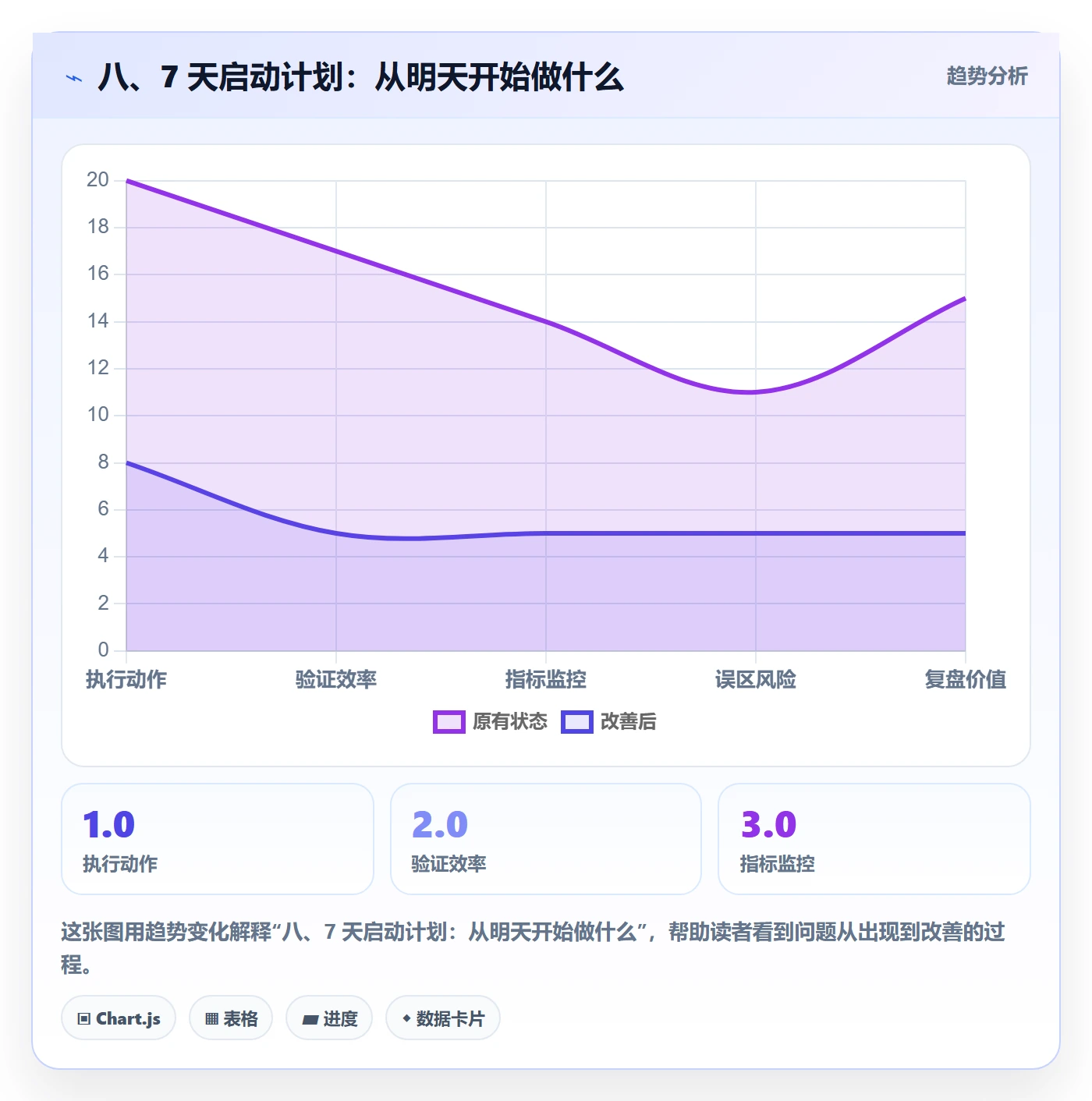The image size is (1092, 1101).
Task: Toggle the 原有状态 legend swatch
Action: click(x=448, y=722)
